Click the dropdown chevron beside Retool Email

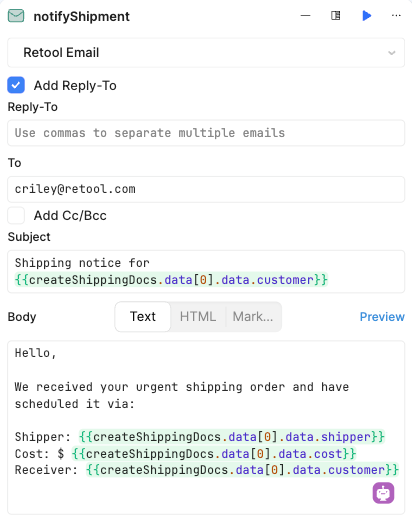[x=392, y=53]
